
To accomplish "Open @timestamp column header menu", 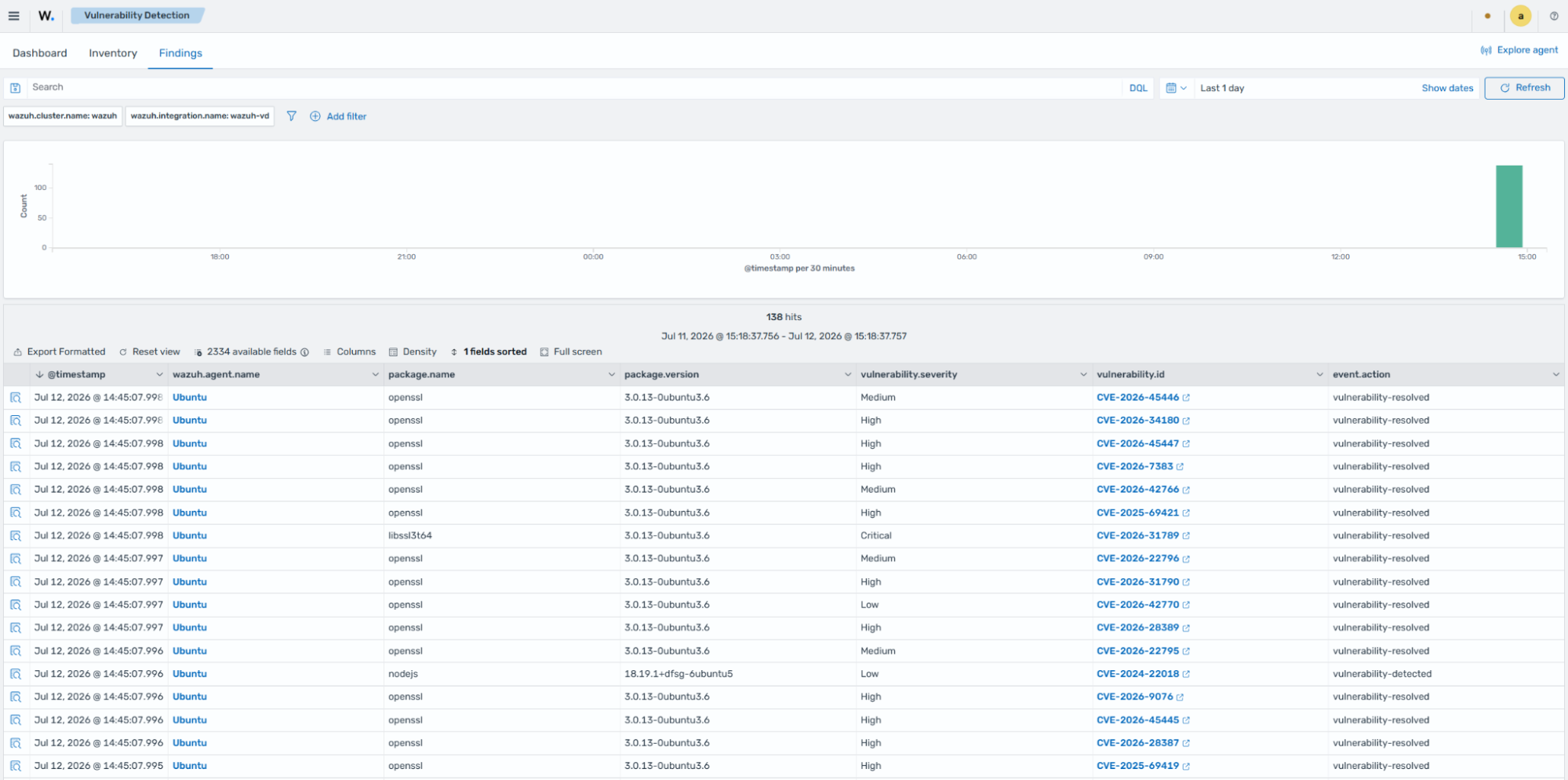I will click(x=159, y=375).
